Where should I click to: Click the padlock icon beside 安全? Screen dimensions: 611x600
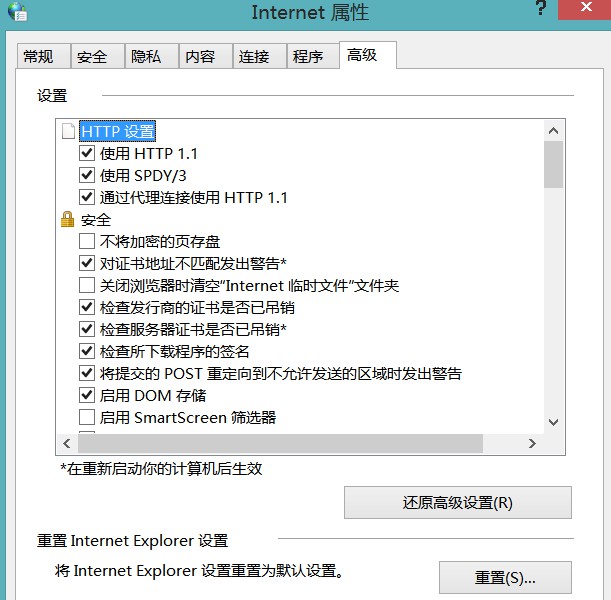coord(67,219)
